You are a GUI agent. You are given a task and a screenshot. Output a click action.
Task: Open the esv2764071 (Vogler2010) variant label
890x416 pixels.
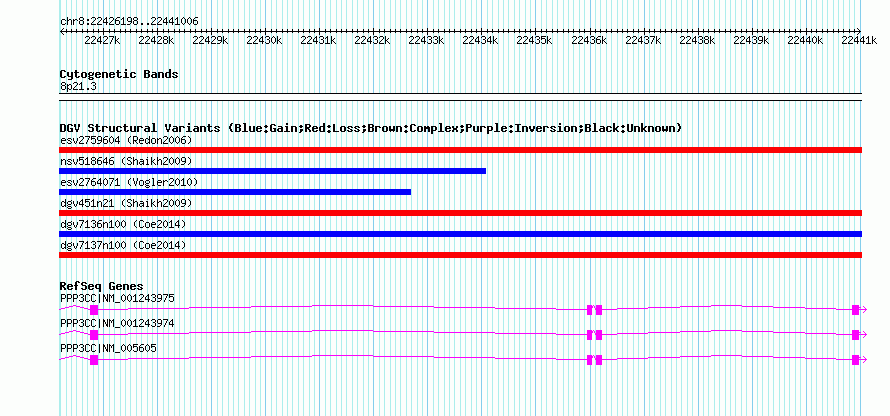[129, 182]
